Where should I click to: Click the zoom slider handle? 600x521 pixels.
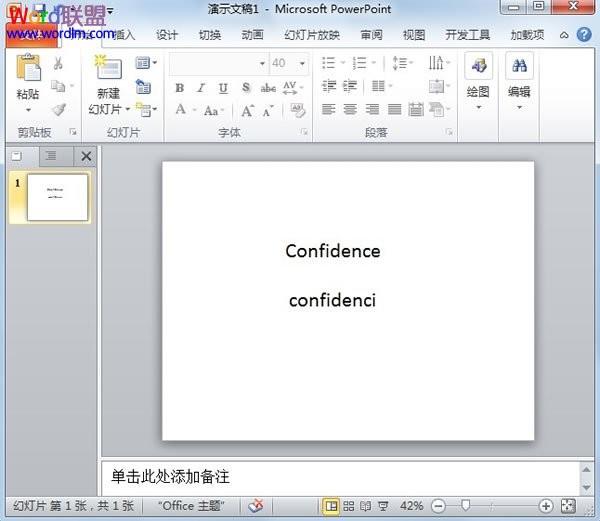pos(465,506)
